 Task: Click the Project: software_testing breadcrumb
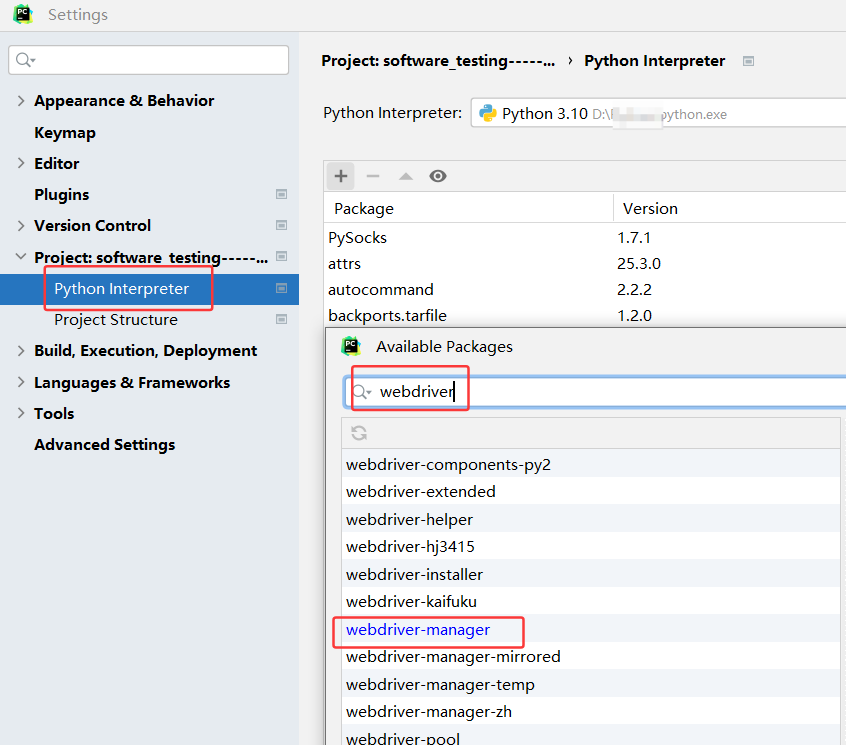click(x=438, y=61)
